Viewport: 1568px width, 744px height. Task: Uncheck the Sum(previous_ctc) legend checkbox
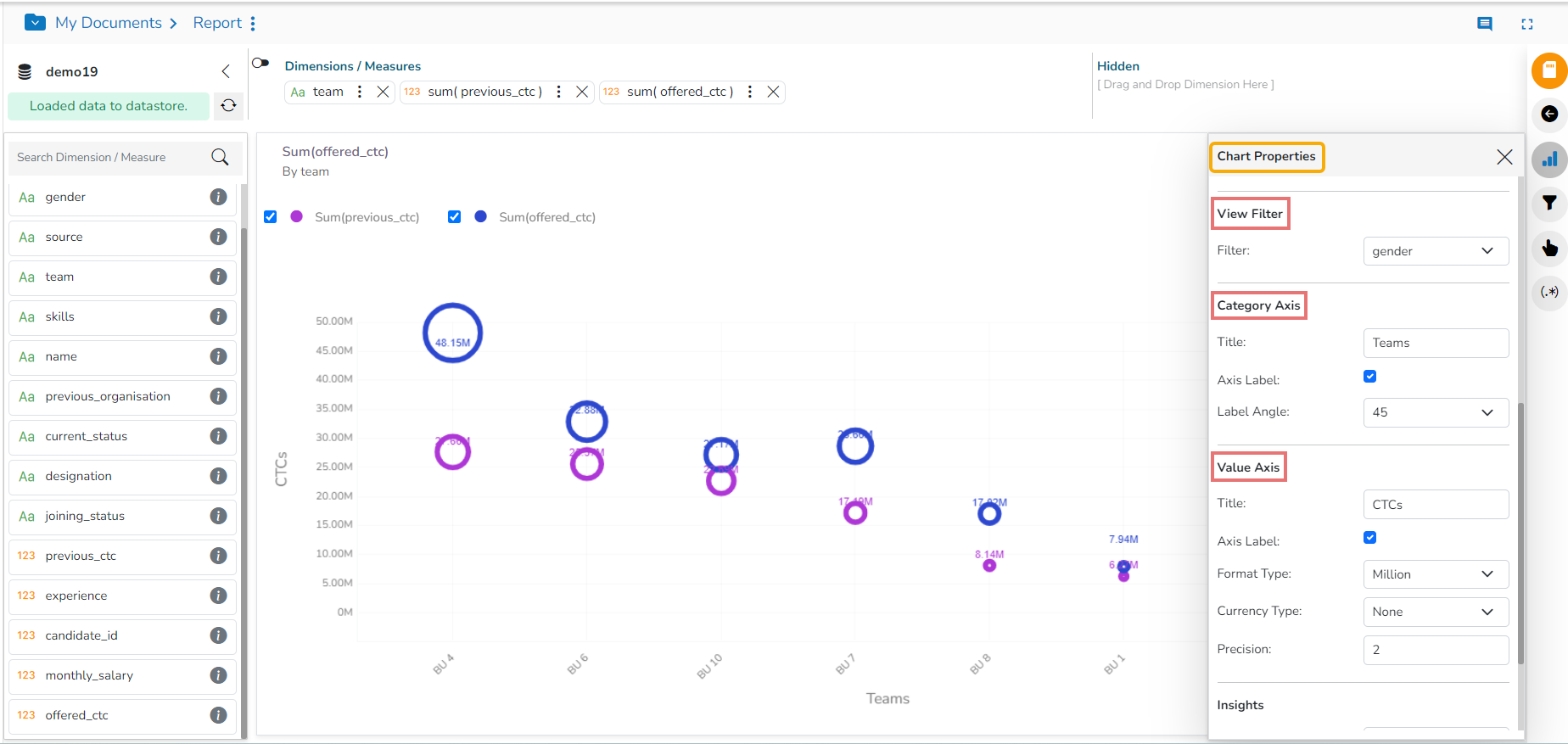pyautogui.click(x=271, y=217)
